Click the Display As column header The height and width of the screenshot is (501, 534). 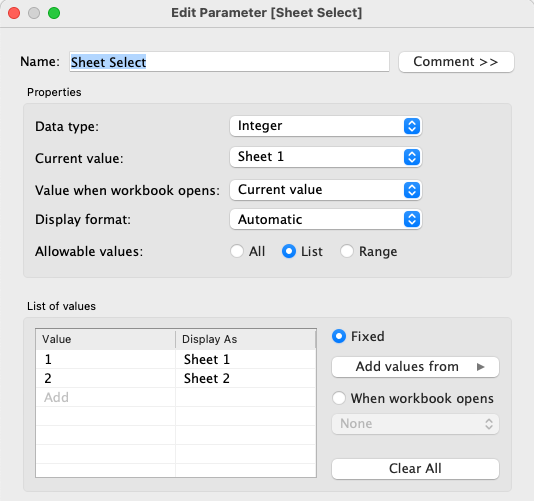coord(246,339)
